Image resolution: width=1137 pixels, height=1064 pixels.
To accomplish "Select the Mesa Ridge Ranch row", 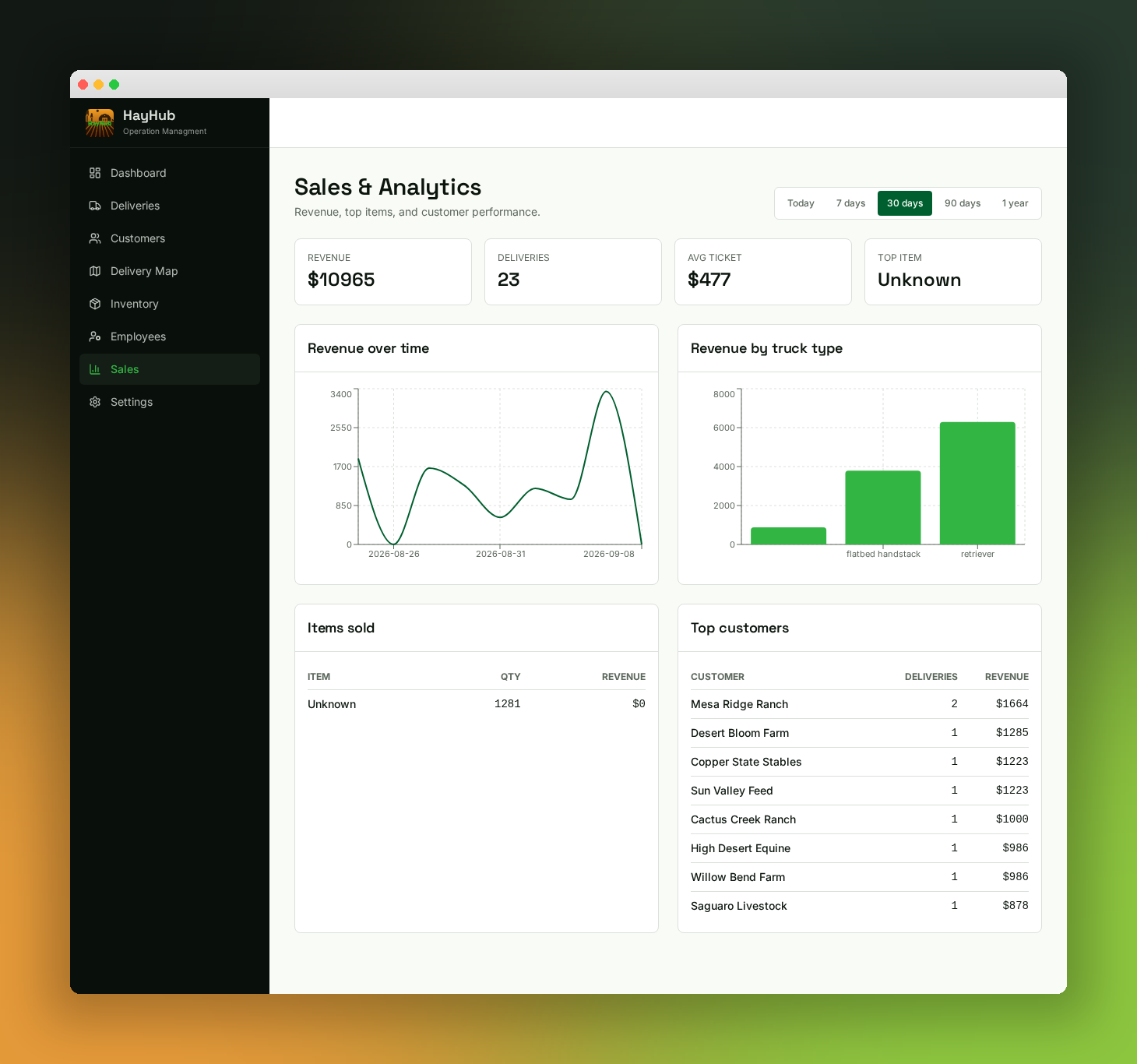I will 860,704.
